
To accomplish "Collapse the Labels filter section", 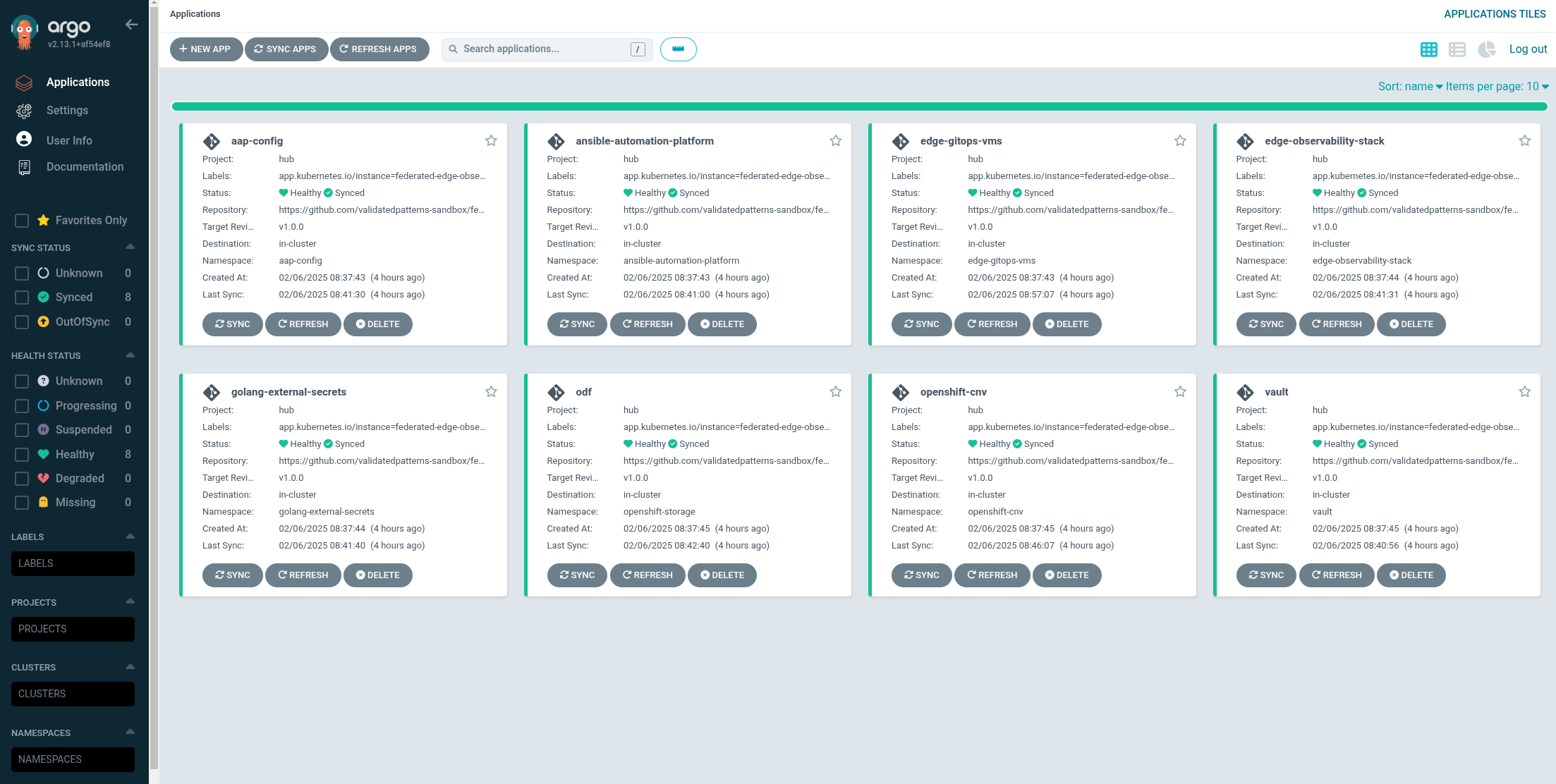I will point(130,536).
